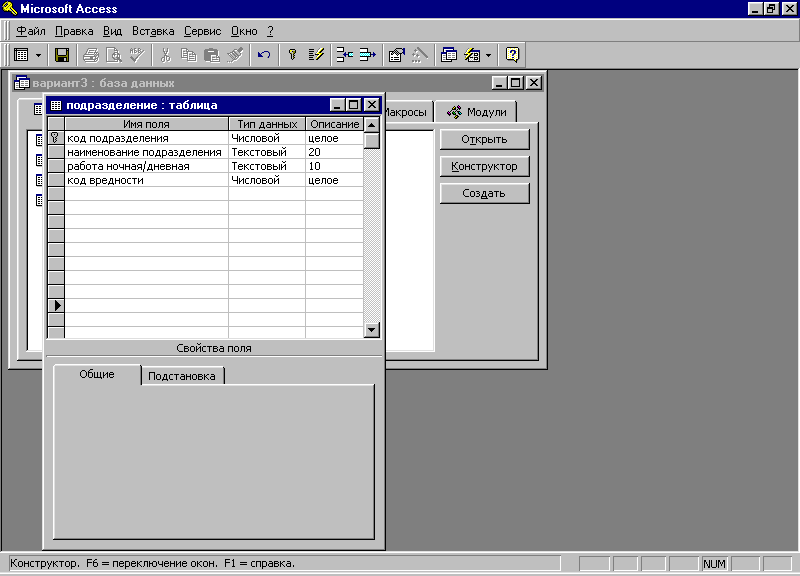Open the Properties toolbar icon

(396, 55)
